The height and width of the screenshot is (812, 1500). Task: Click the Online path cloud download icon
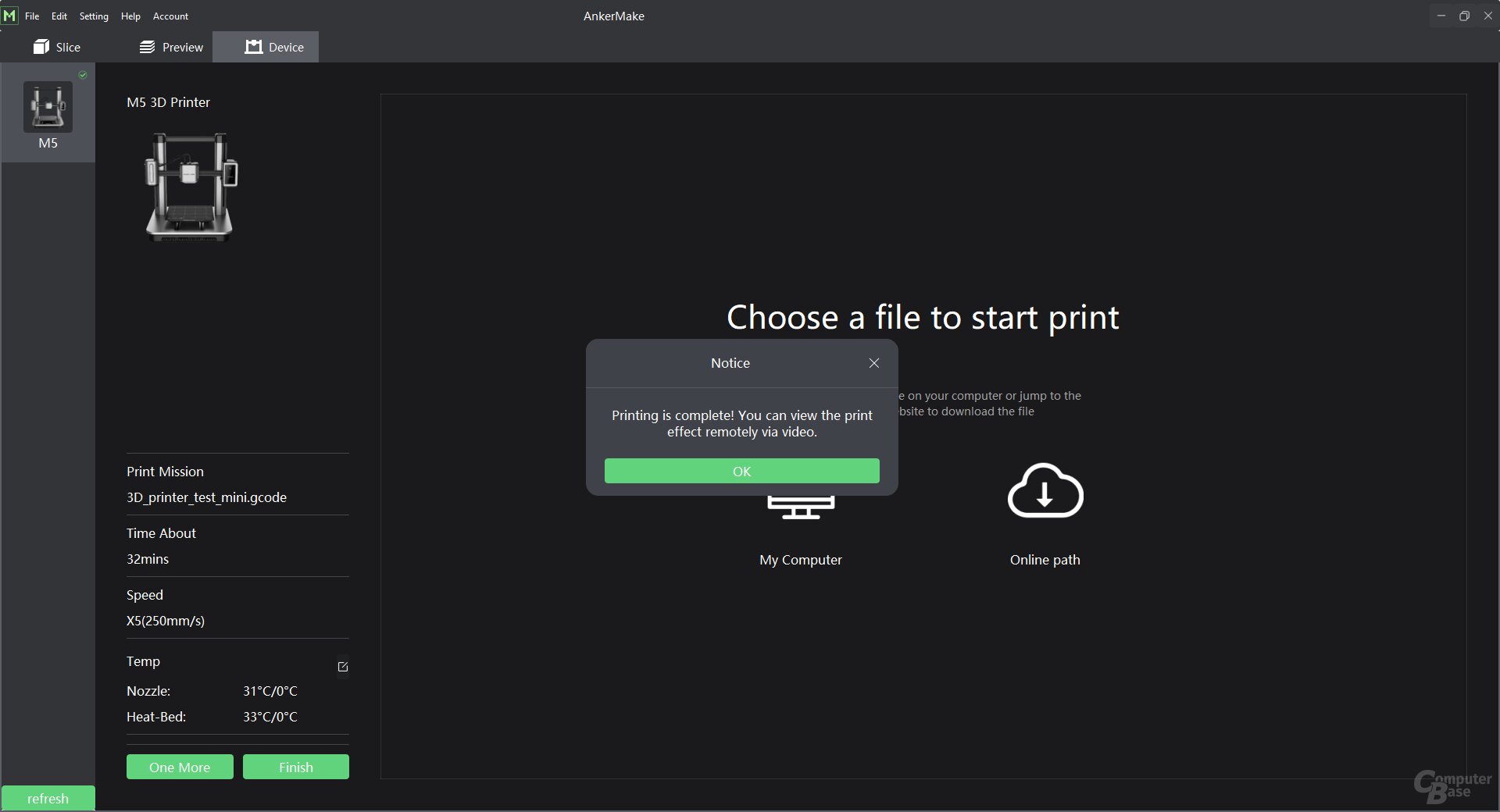[1045, 491]
